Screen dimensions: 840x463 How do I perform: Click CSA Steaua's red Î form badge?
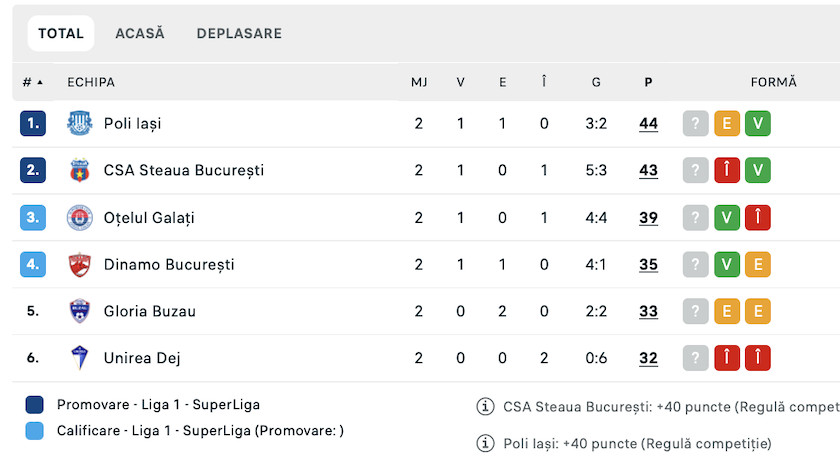tap(727, 171)
